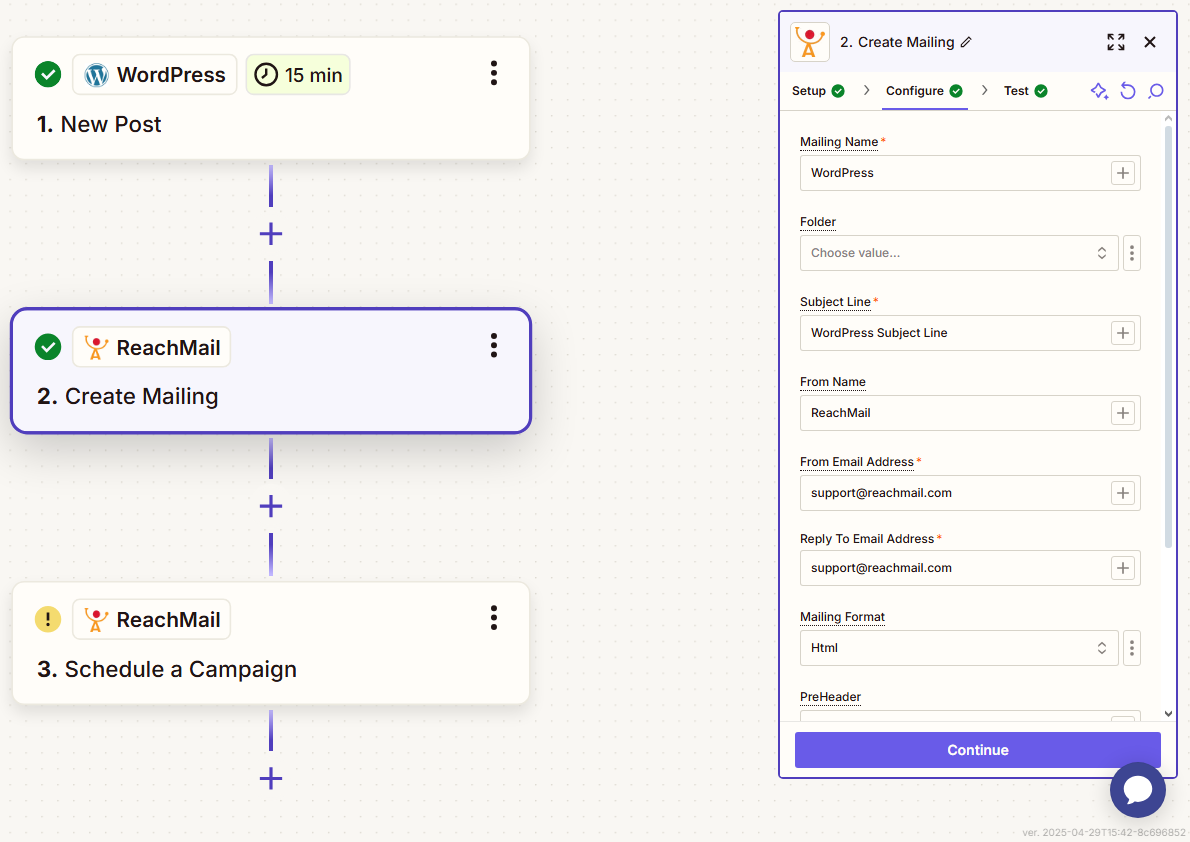Switch to the Configure tab

pyautogui.click(x=924, y=91)
